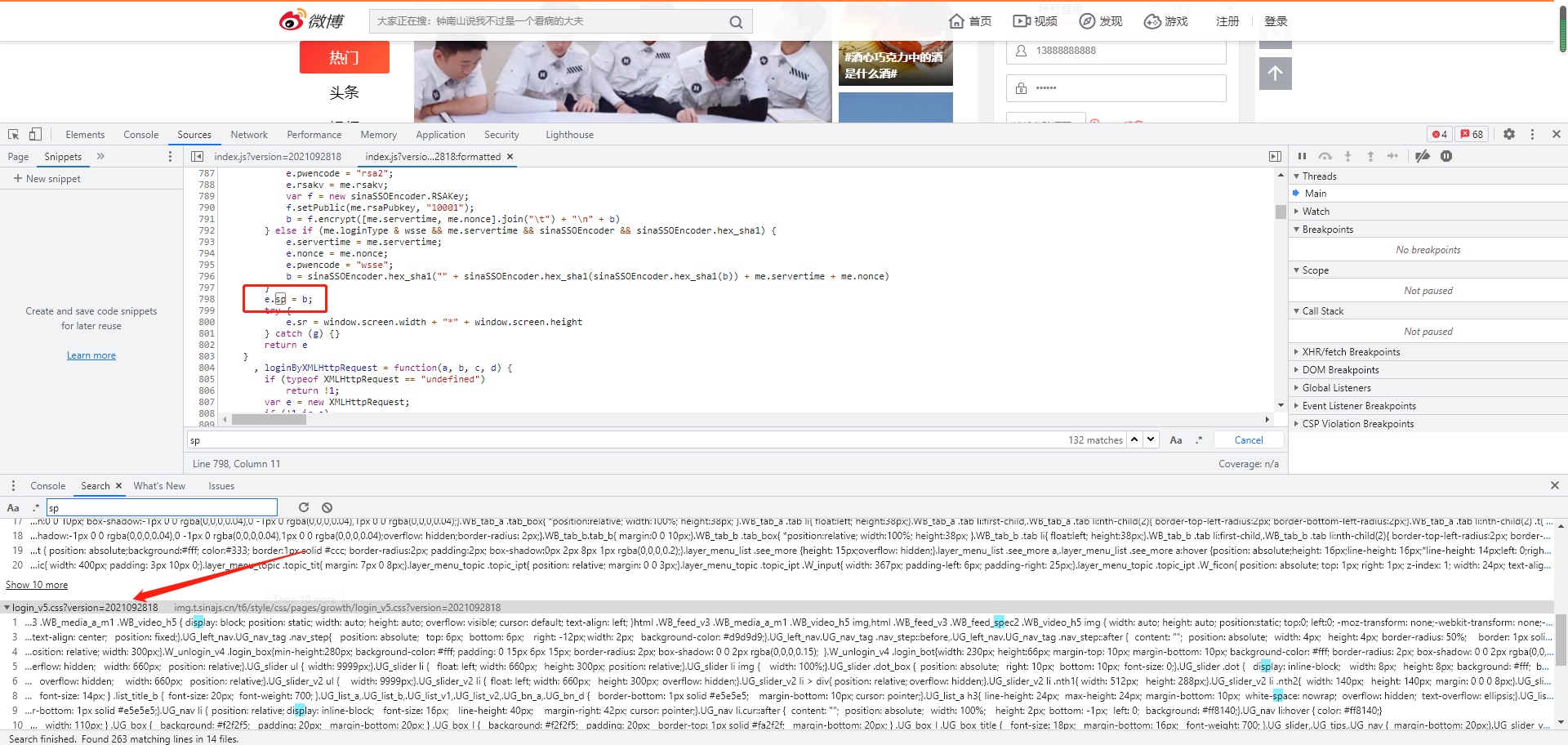The width and height of the screenshot is (1568, 745).
Task: Toggle Deactivate breakpoints icon
Action: click(x=1423, y=156)
